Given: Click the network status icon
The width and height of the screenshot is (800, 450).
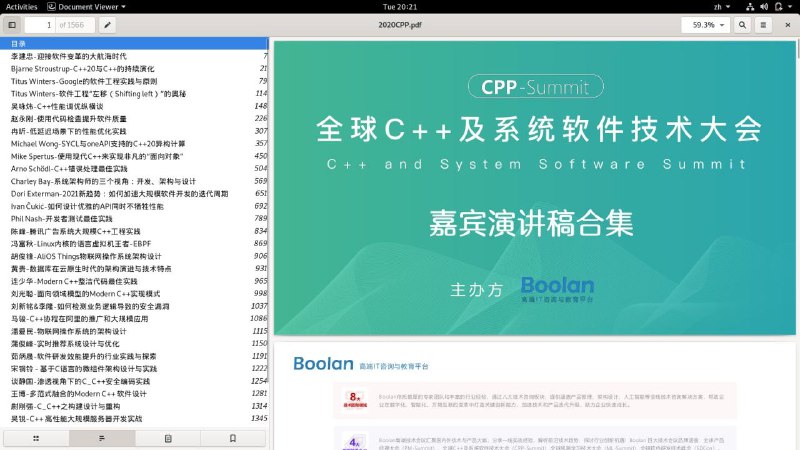Looking at the screenshot, I should coord(750,7).
